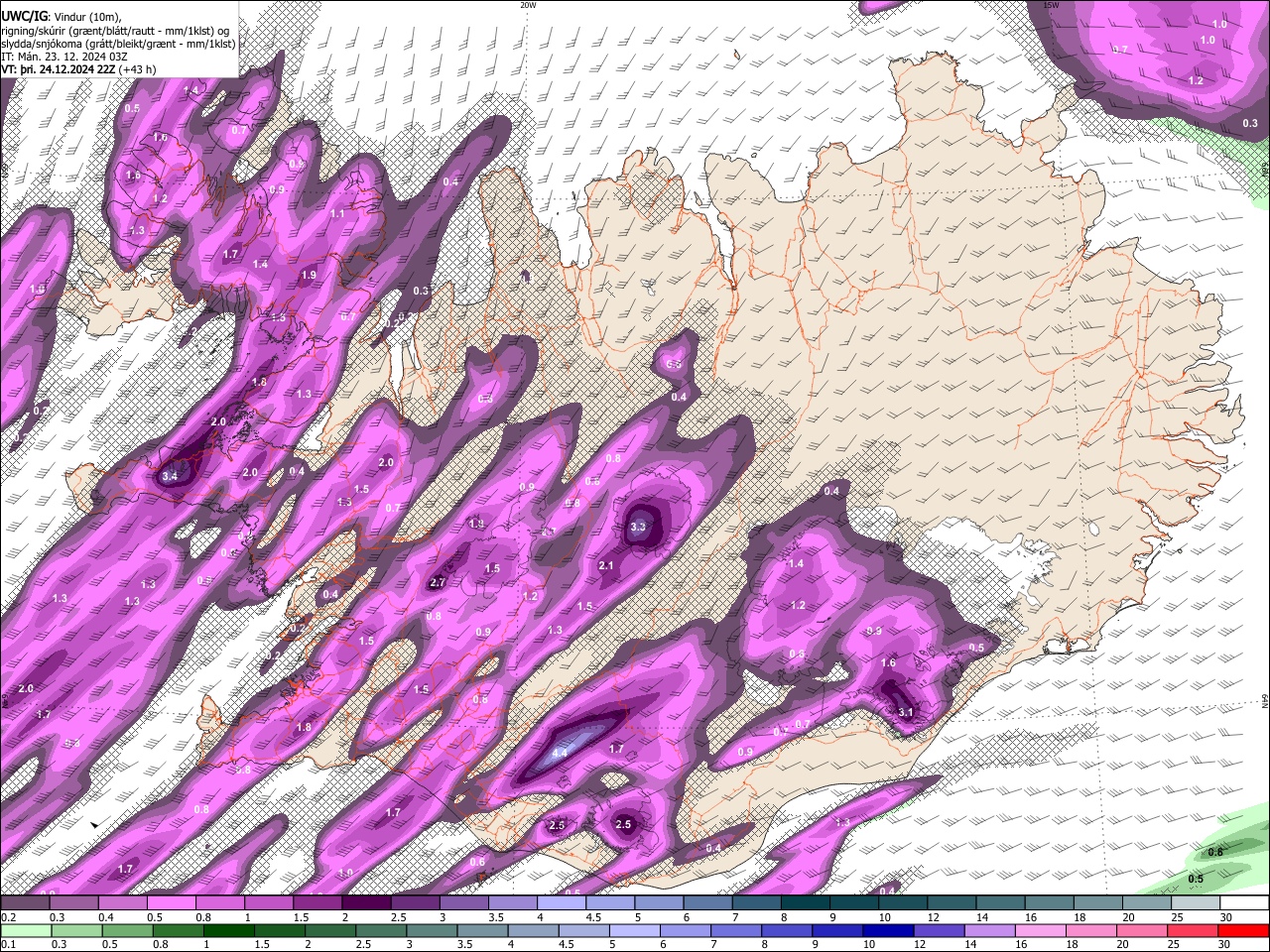The width and height of the screenshot is (1270, 952).
Task: Click the 2.7 precipitation value label
Action: click(438, 583)
